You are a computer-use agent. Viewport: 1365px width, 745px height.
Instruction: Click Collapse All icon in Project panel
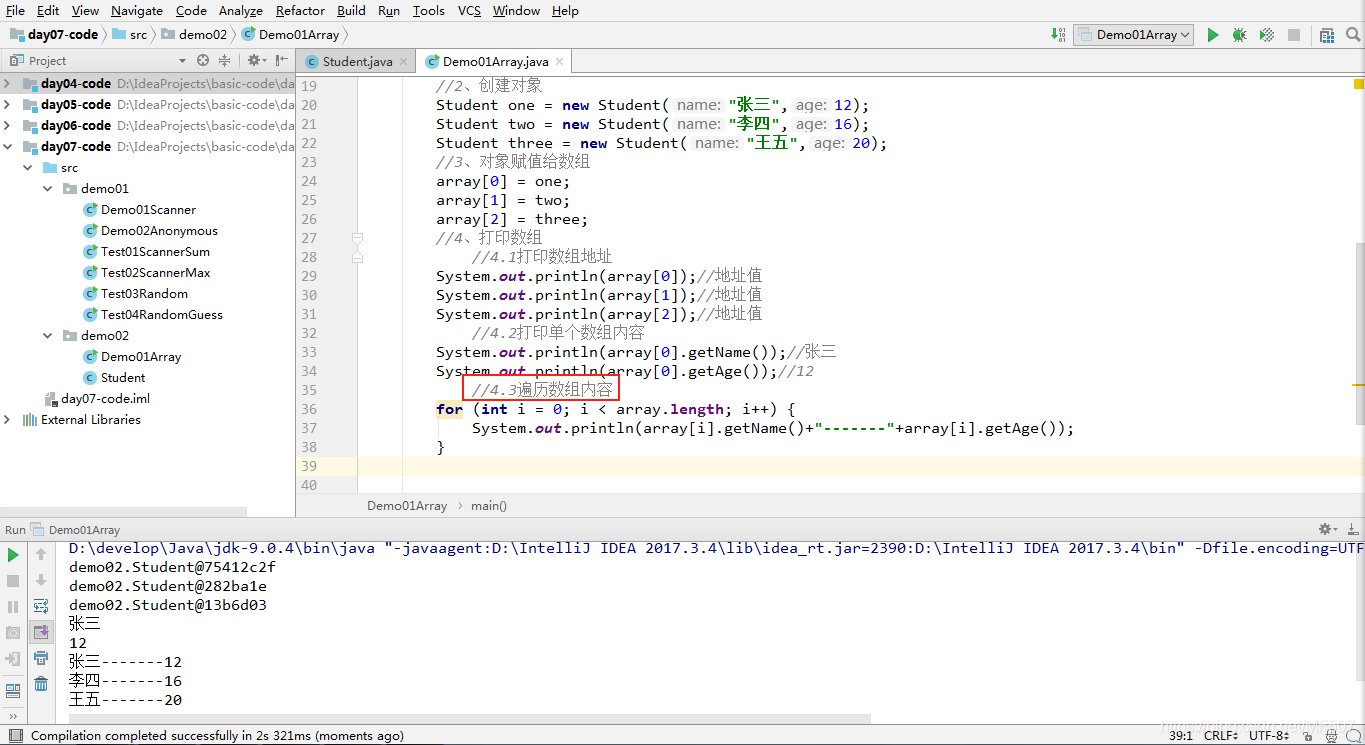(x=225, y=60)
